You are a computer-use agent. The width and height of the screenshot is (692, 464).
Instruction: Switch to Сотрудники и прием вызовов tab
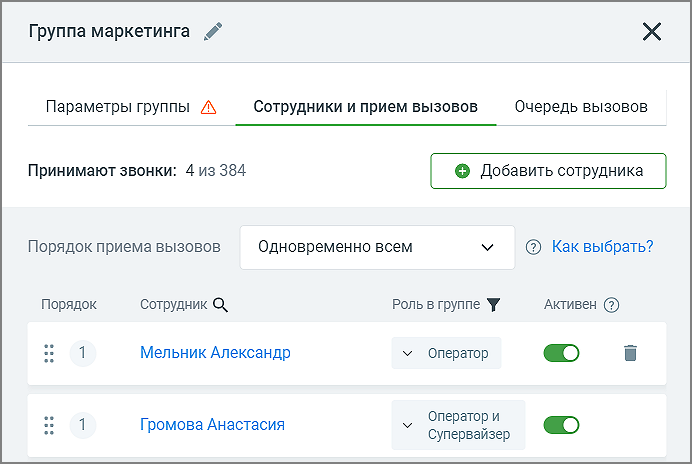tap(365, 107)
